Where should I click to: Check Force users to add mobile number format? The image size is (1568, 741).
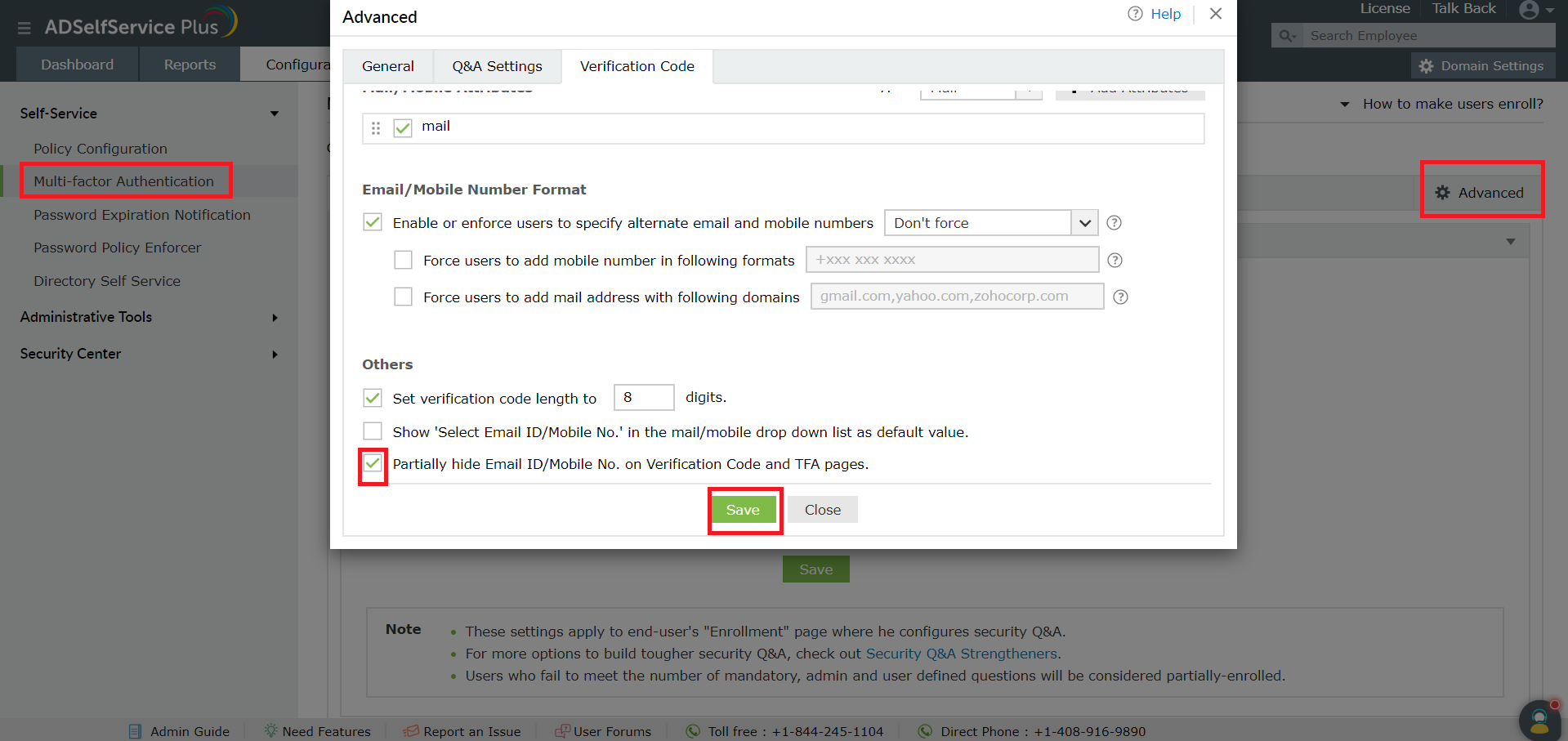coord(403,260)
